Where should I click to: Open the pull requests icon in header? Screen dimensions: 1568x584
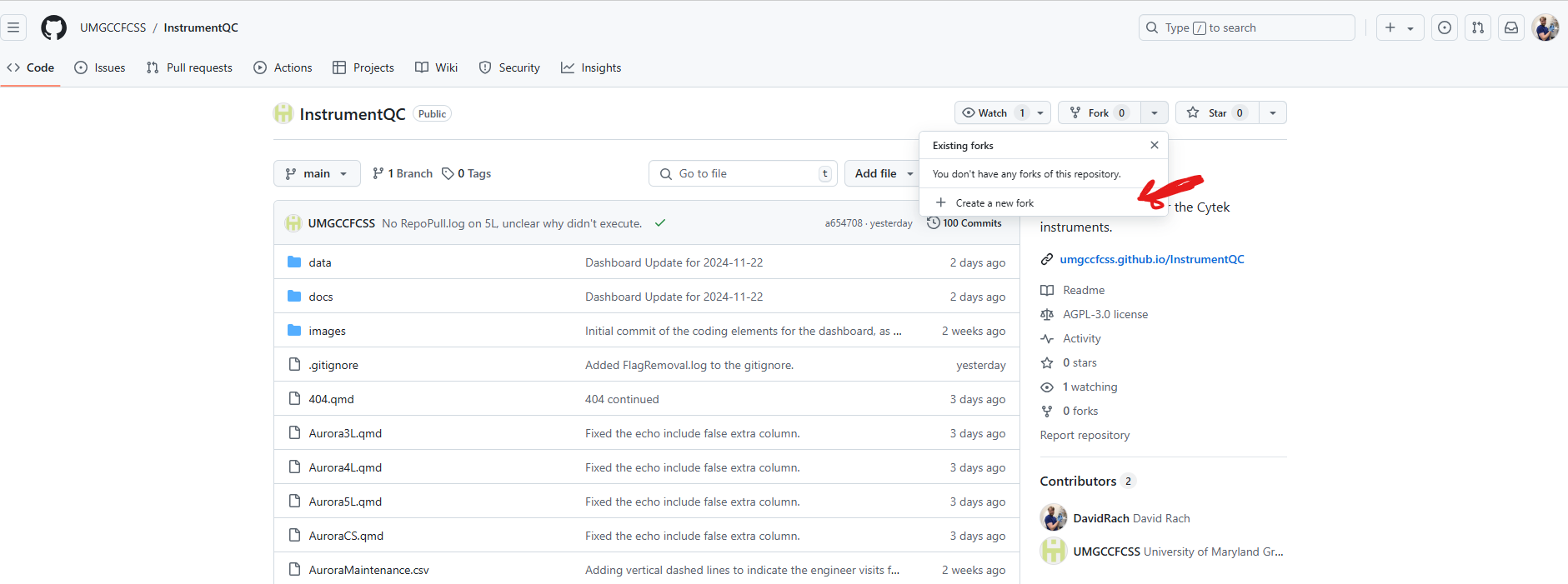pyautogui.click(x=1477, y=27)
